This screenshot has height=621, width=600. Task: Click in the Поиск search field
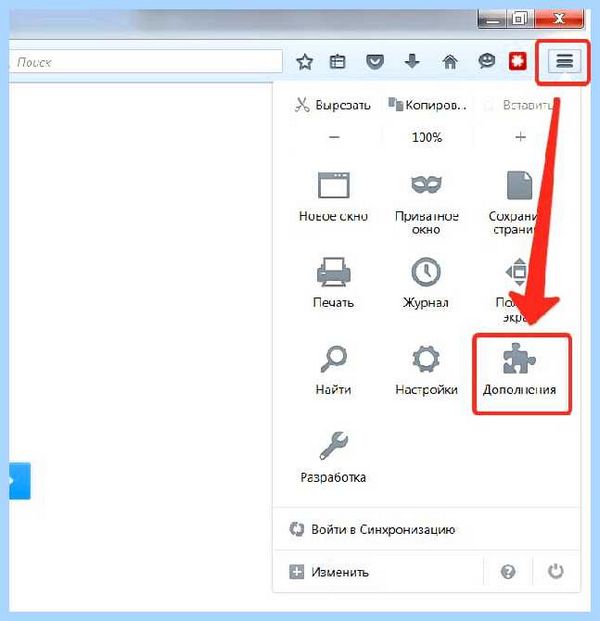tap(146, 61)
